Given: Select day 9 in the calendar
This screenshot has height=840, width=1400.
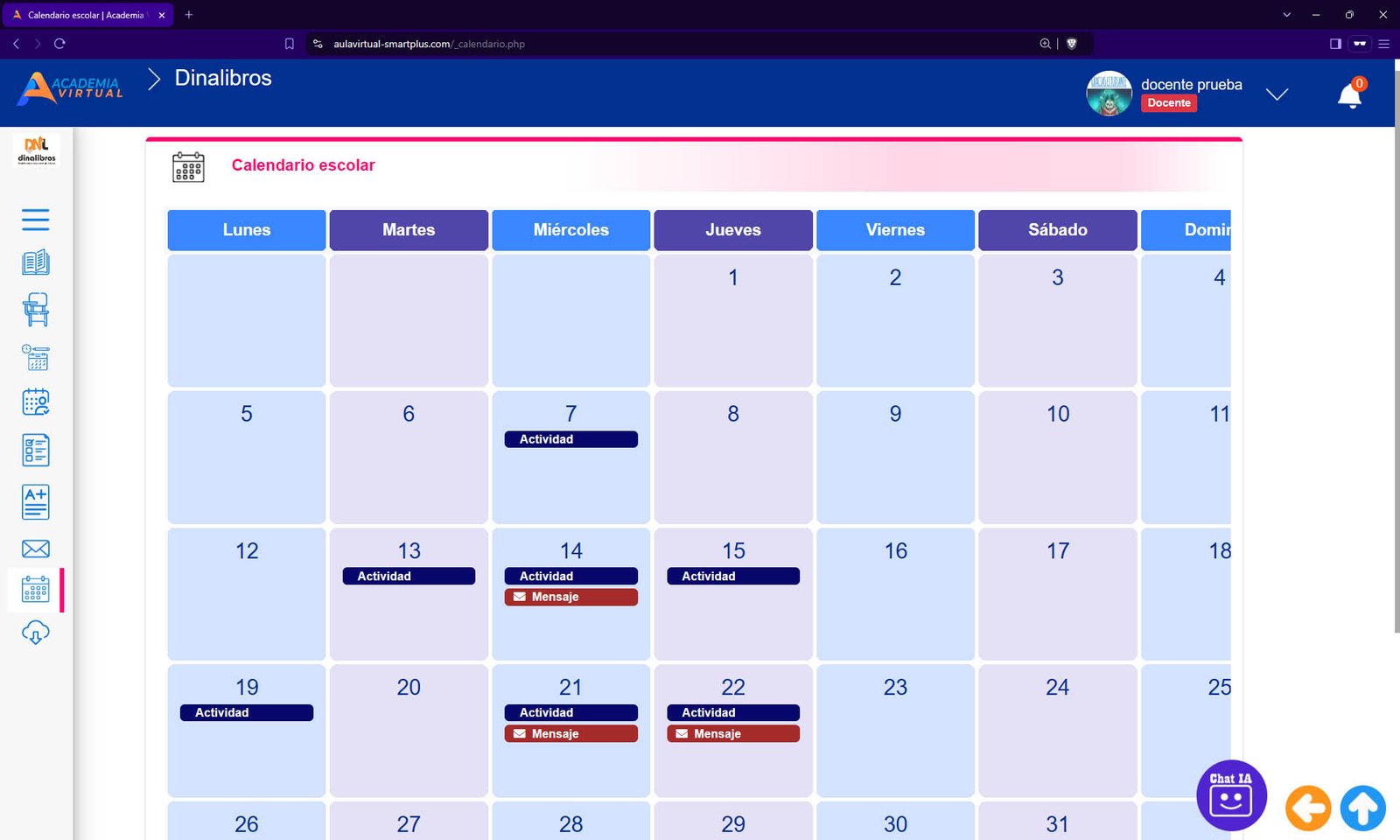Looking at the screenshot, I should (x=895, y=458).
